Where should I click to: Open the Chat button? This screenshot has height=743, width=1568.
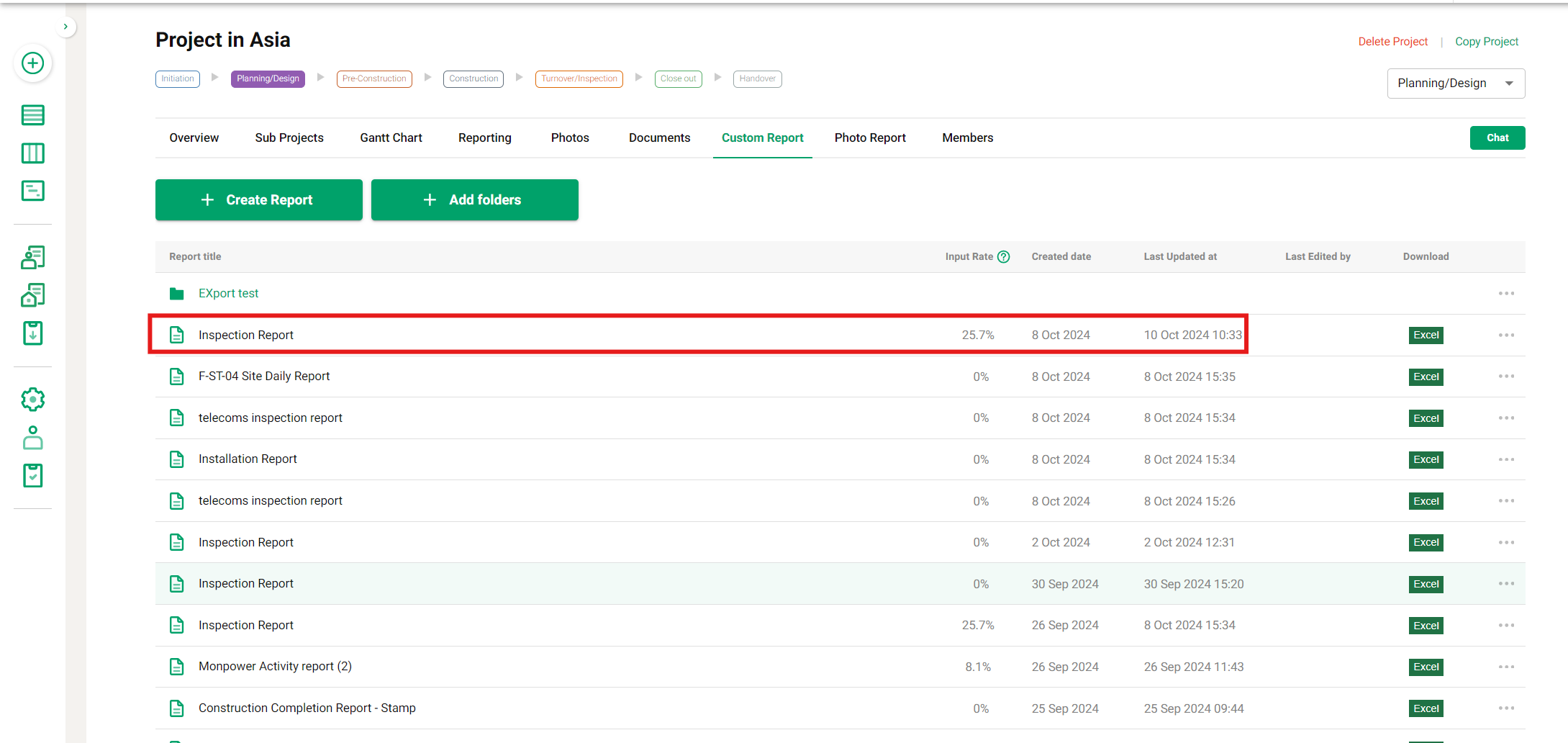tap(1497, 138)
